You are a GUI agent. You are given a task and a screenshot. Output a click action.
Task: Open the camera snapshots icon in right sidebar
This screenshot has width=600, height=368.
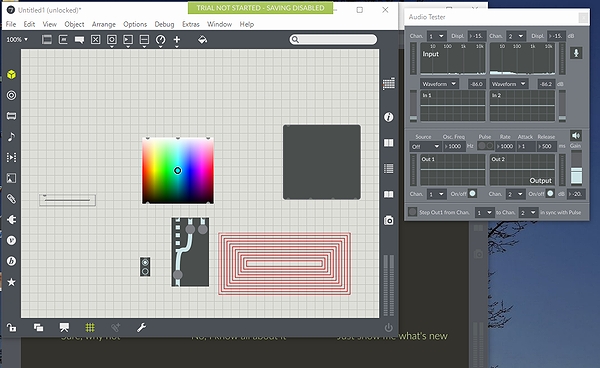(x=389, y=220)
